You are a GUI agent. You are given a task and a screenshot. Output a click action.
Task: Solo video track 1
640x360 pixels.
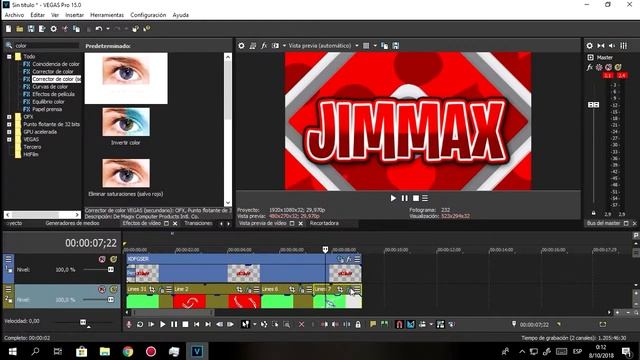click(x=113, y=259)
